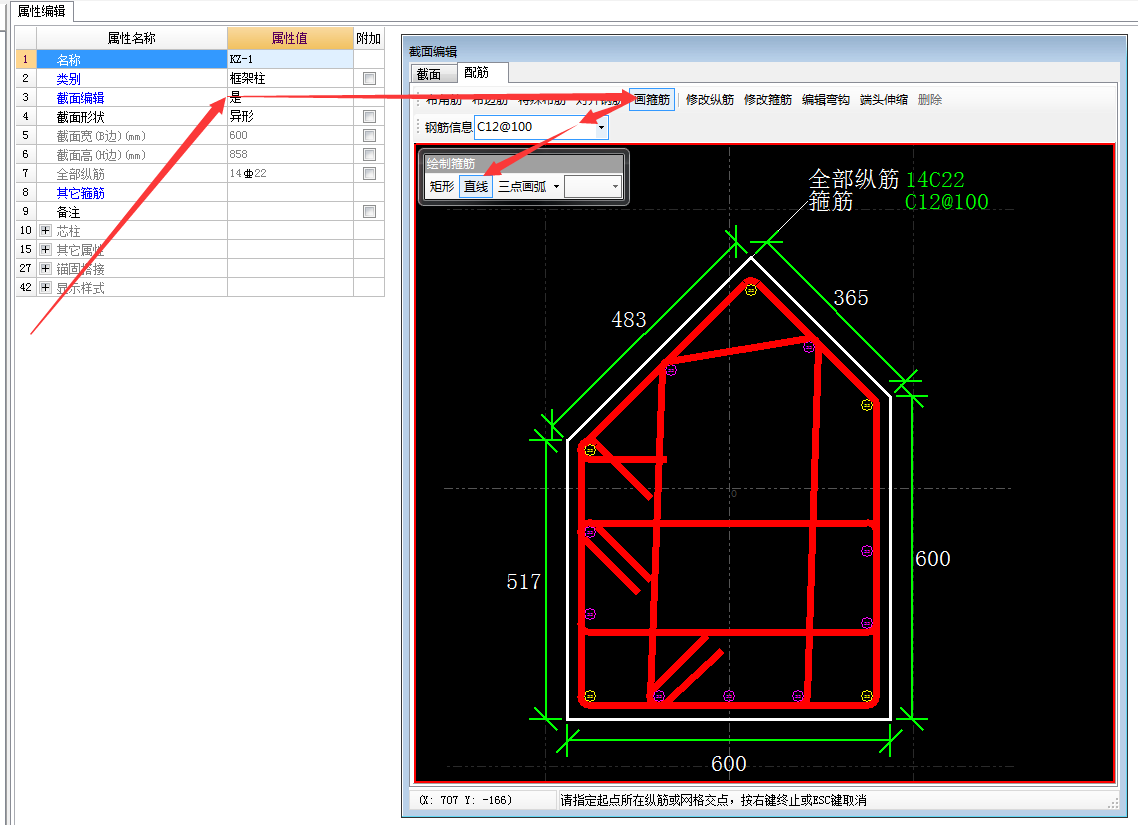Click the status bar prompt message
The width and height of the screenshot is (1138, 825).
point(713,800)
